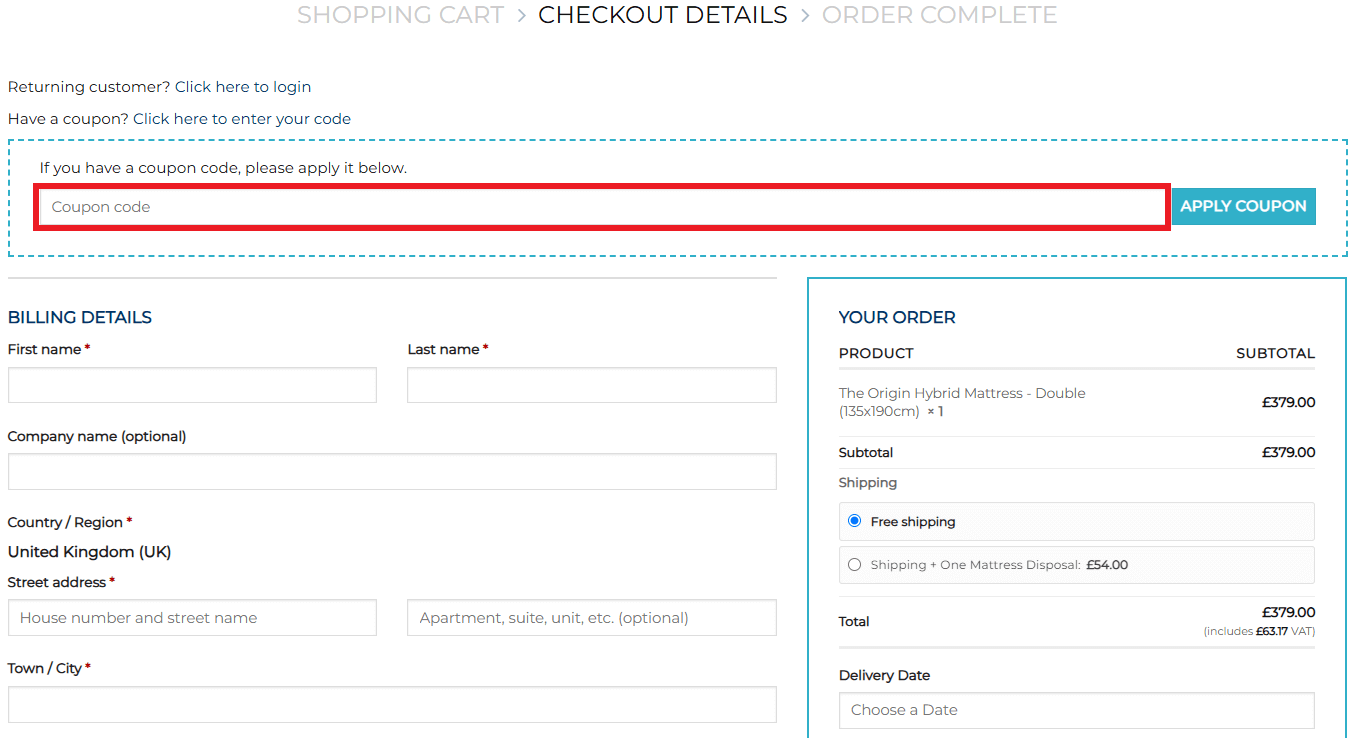The width and height of the screenshot is (1356, 738).
Task: Apply the coupon with APPLY COUPON button
Action: tap(1243, 206)
